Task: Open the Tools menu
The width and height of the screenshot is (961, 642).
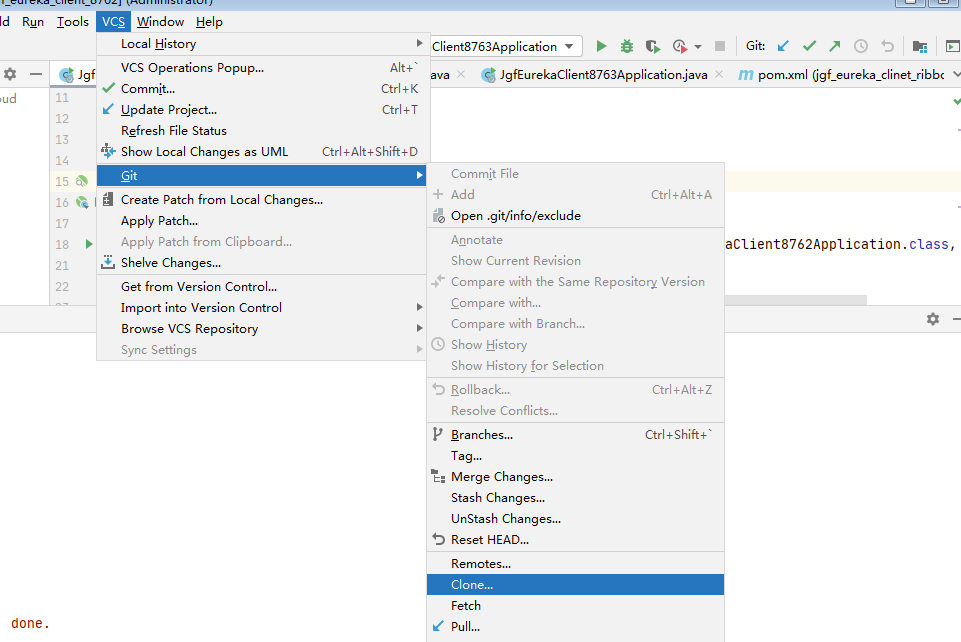Action: [72, 21]
